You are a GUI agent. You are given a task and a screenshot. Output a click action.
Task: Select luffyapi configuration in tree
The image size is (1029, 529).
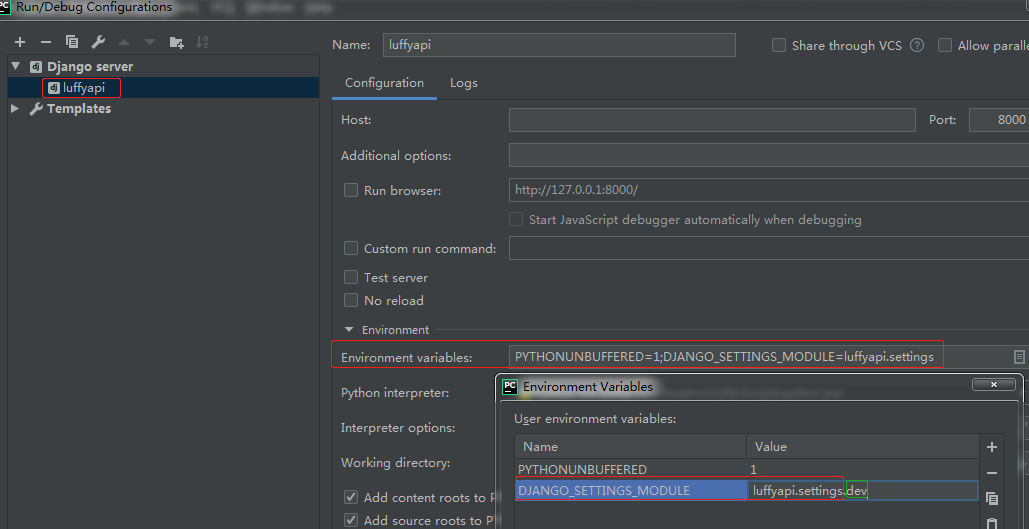click(x=163, y=87)
